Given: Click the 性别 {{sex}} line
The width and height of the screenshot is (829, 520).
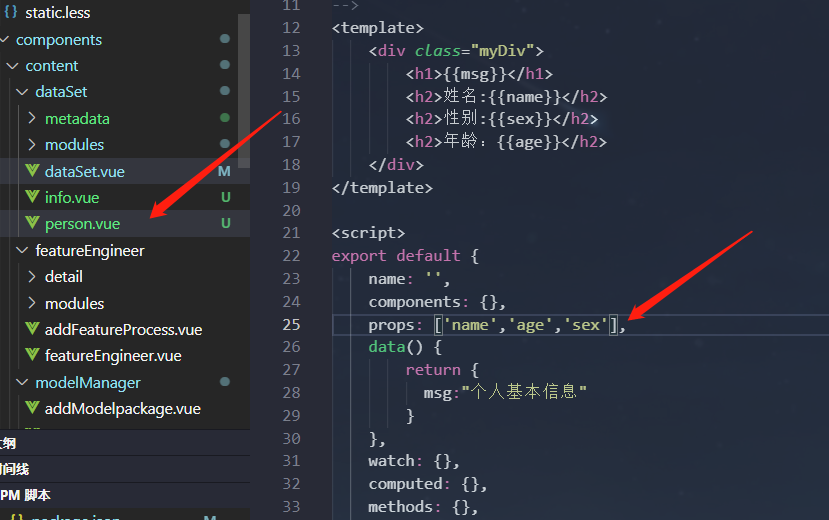Looking at the screenshot, I should point(502,118).
